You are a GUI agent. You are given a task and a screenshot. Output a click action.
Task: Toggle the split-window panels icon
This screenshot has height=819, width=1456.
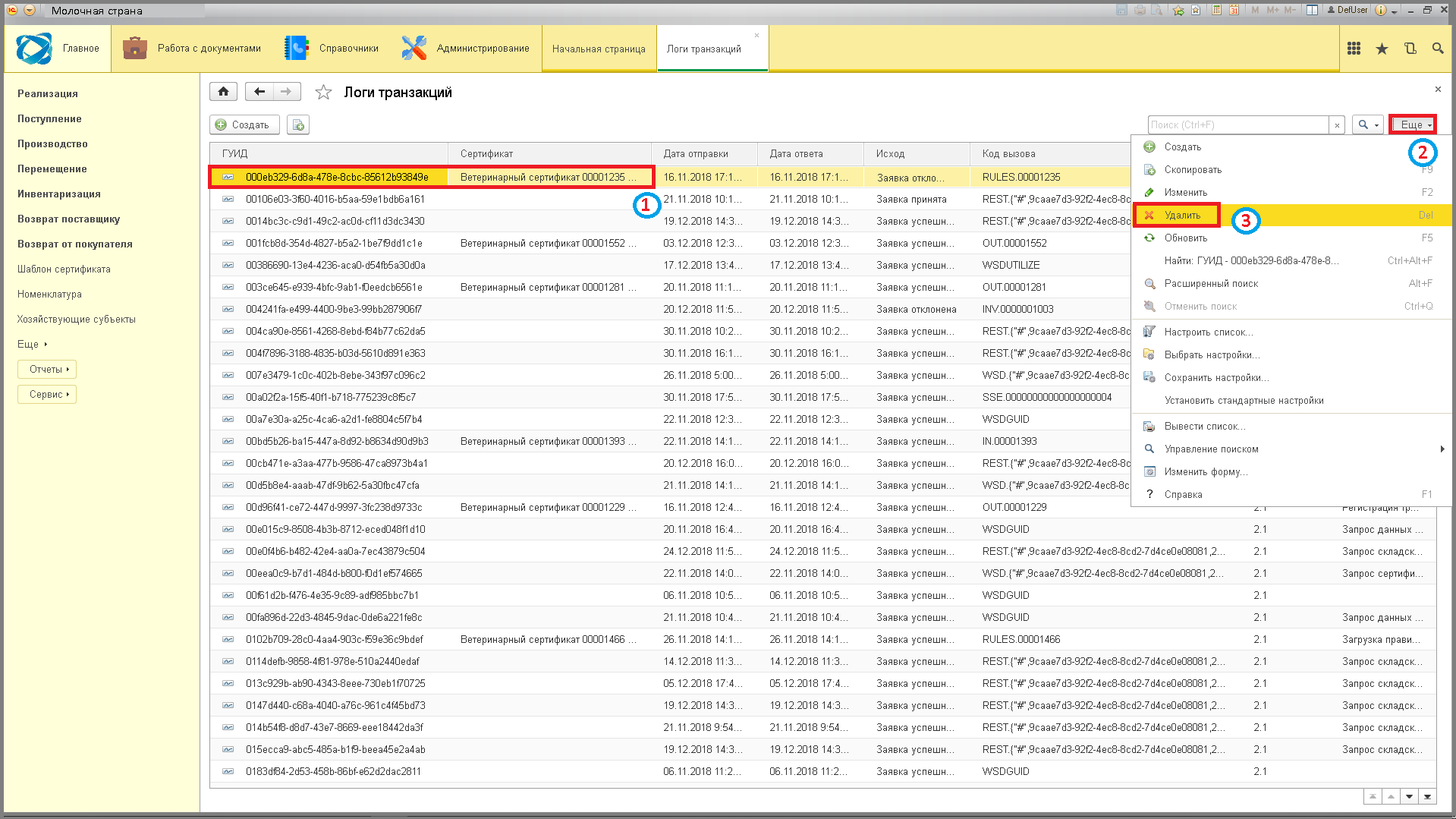1312,10
